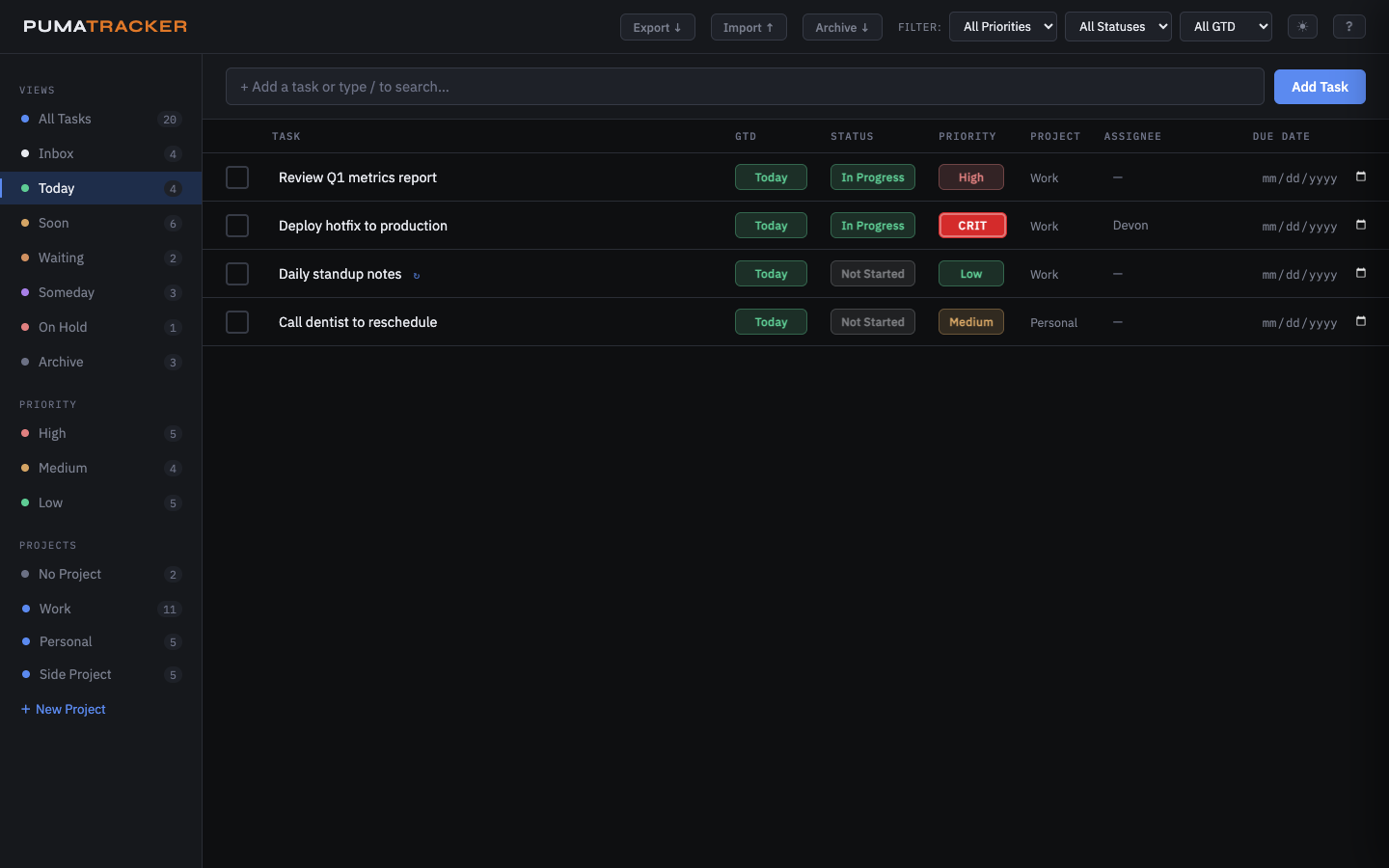Check off Deploy hotfix to production
Screen dimensions: 1389x868
point(237,226)
